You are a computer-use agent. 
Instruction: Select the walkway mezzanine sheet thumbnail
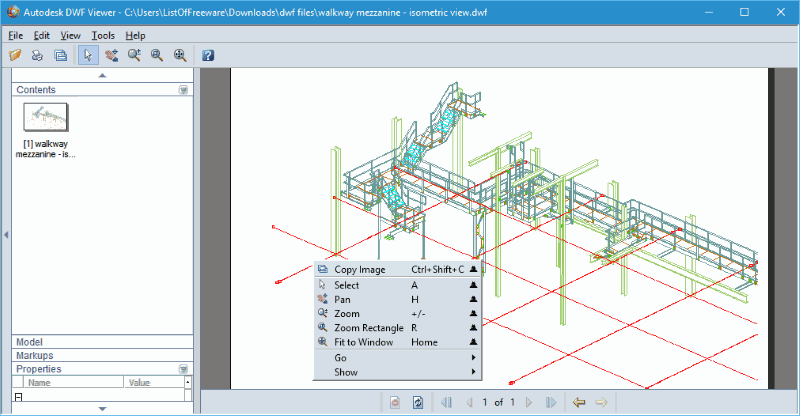point(45,117)
